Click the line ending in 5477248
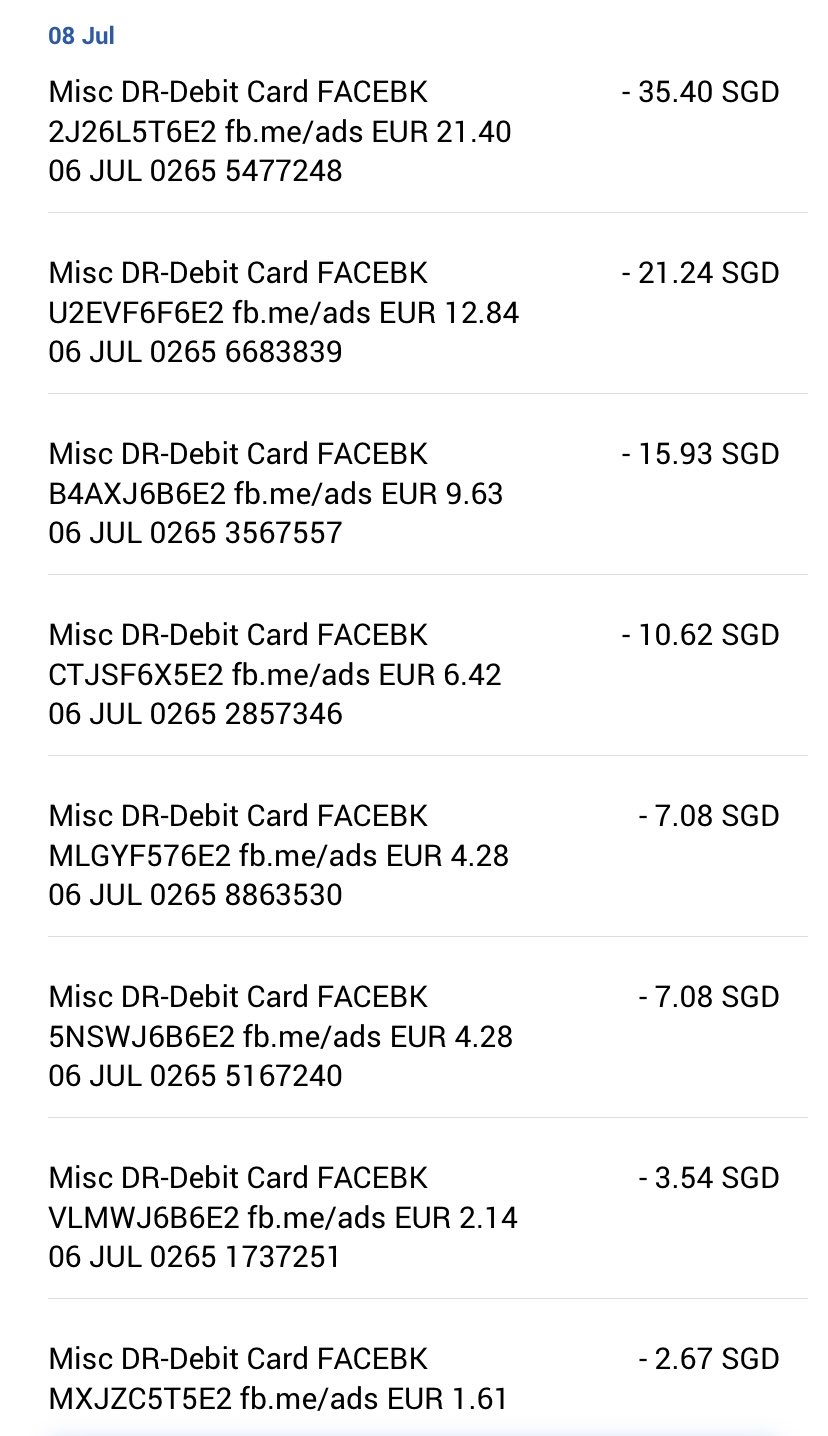Viewport: 828px width, 1436px height. point(195,171)
